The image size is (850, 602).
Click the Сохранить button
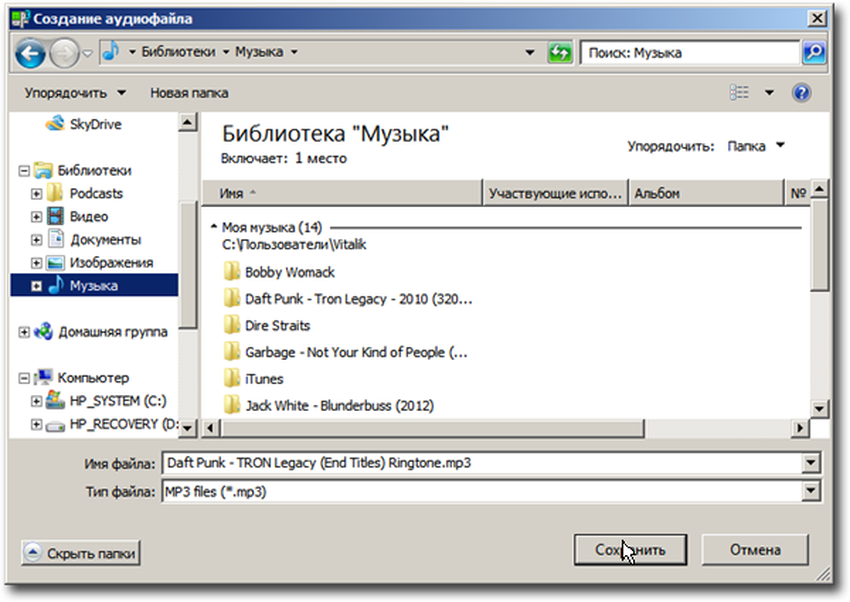(632, 549)
